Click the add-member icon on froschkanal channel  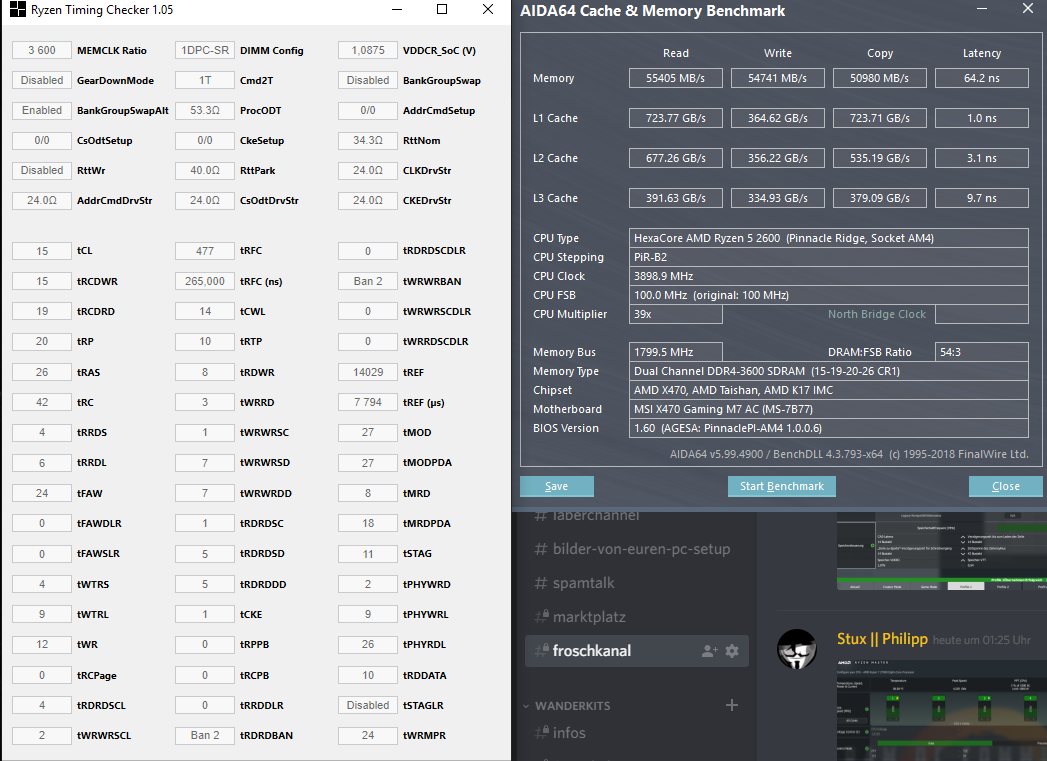(709, 651)
